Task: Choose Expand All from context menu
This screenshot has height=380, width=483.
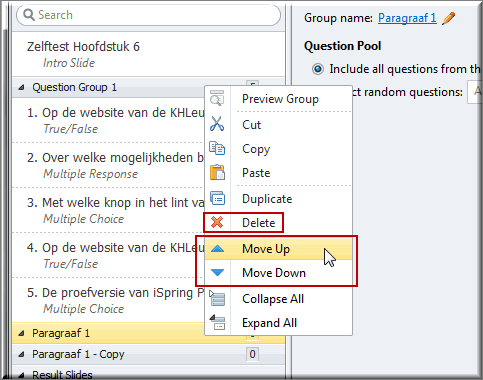Action: coord(269,323)
